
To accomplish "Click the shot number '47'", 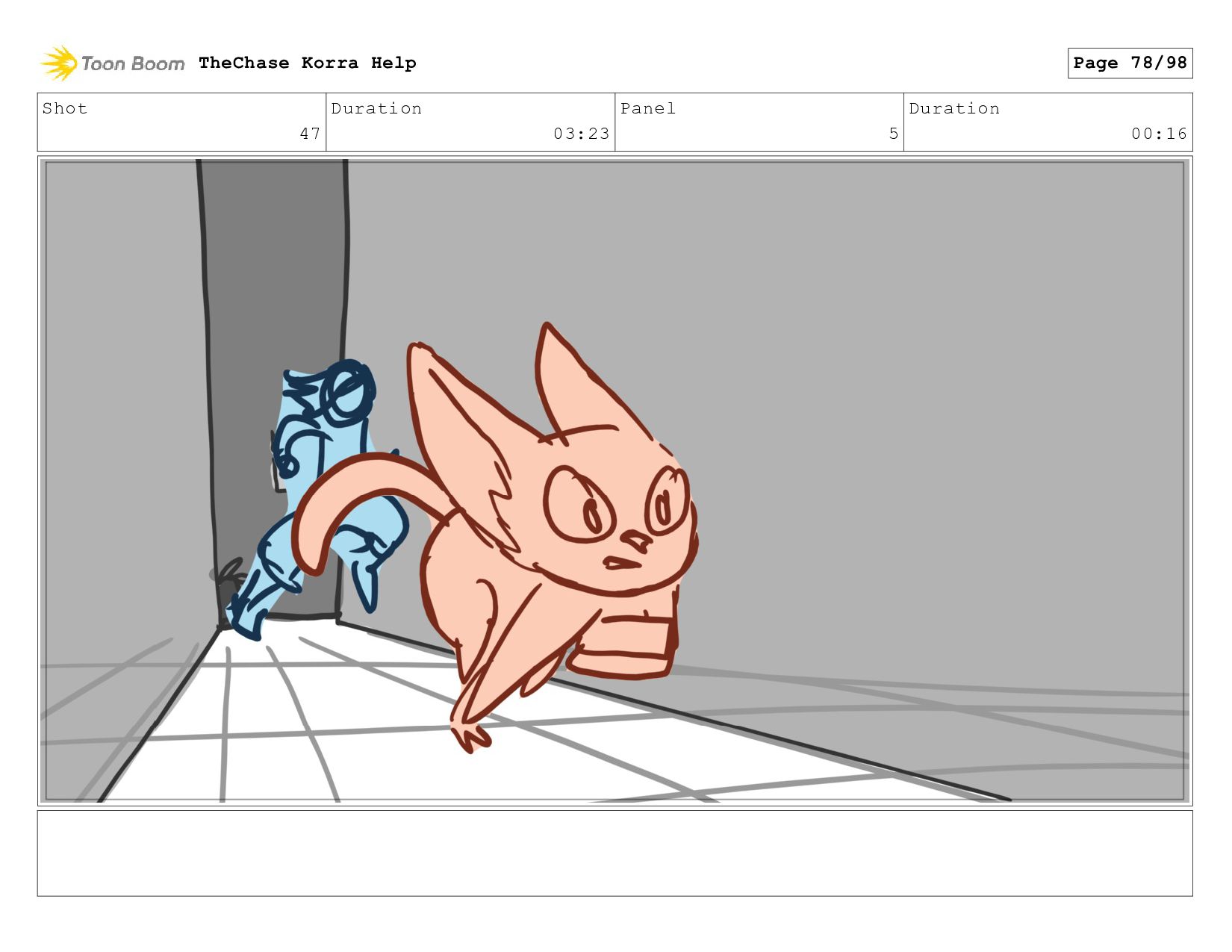I will 310,134.
